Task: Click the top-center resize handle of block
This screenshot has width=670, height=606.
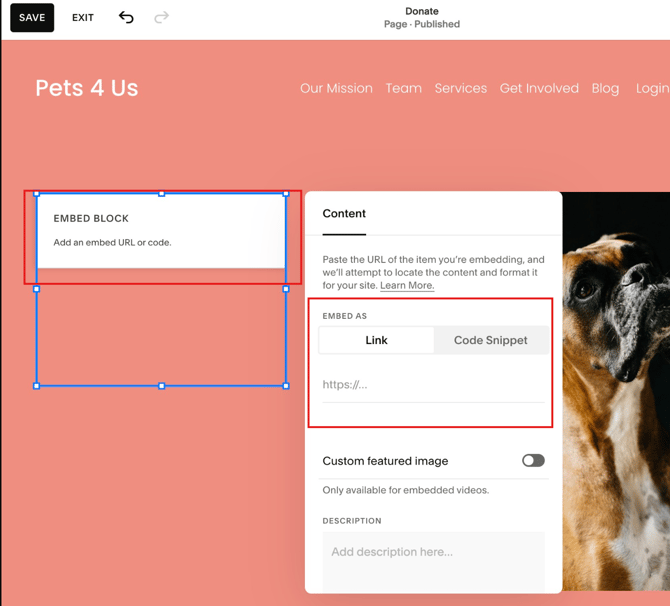Action: click(x=162, y=194)
